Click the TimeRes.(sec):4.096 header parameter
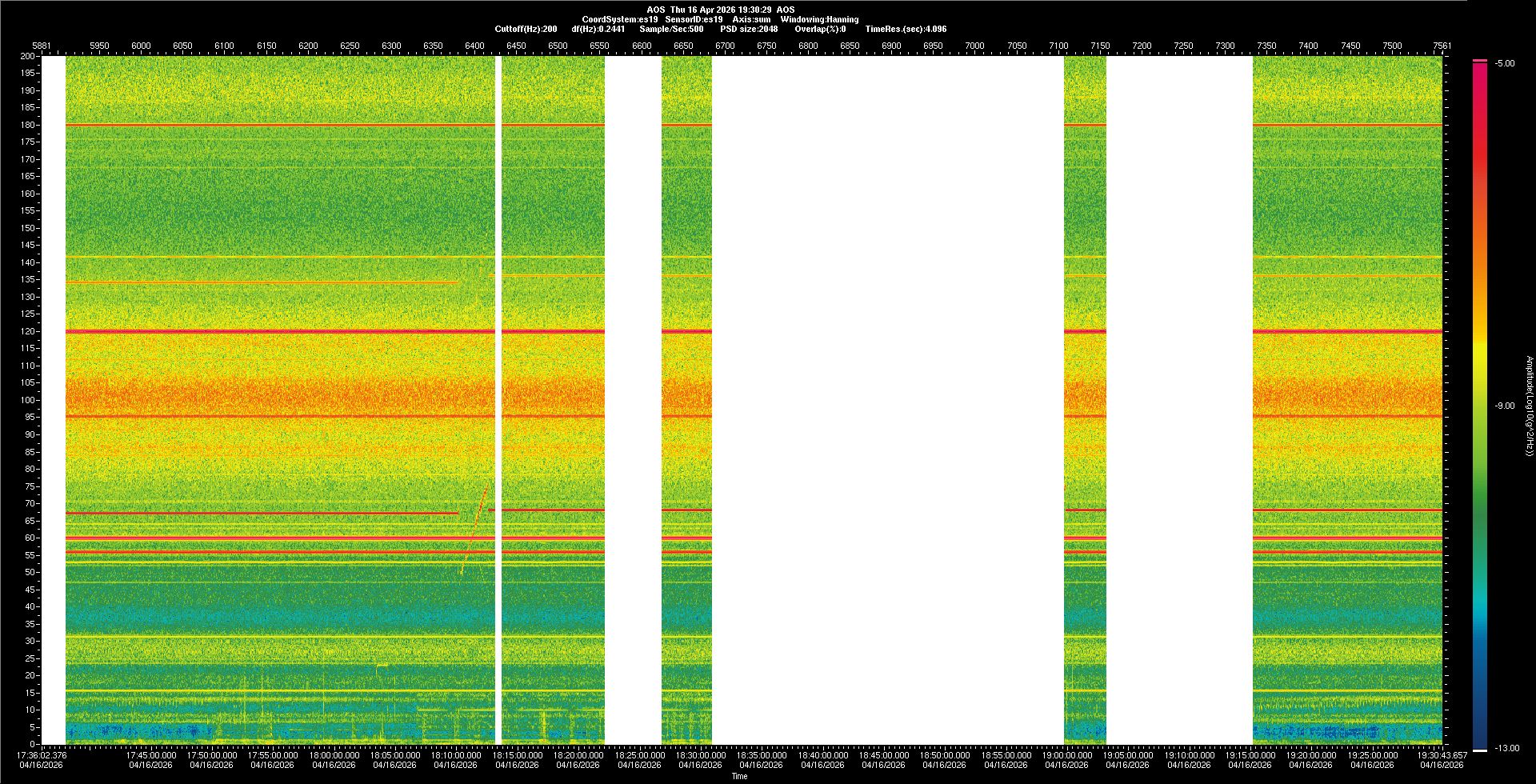The image size is (1536, 784). point(906,29)
